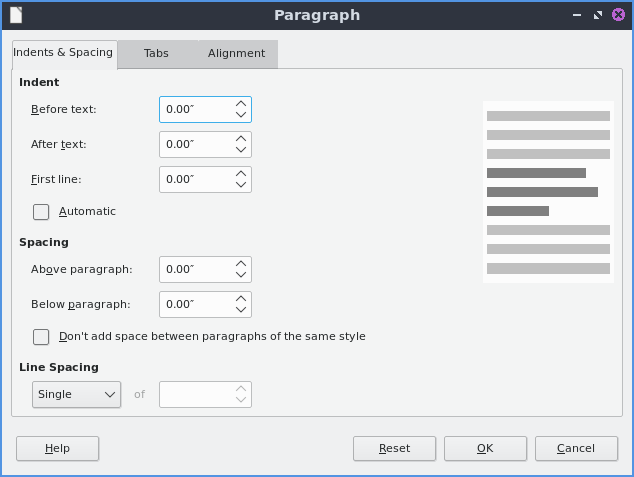Click the Reset button

point(394,449)
